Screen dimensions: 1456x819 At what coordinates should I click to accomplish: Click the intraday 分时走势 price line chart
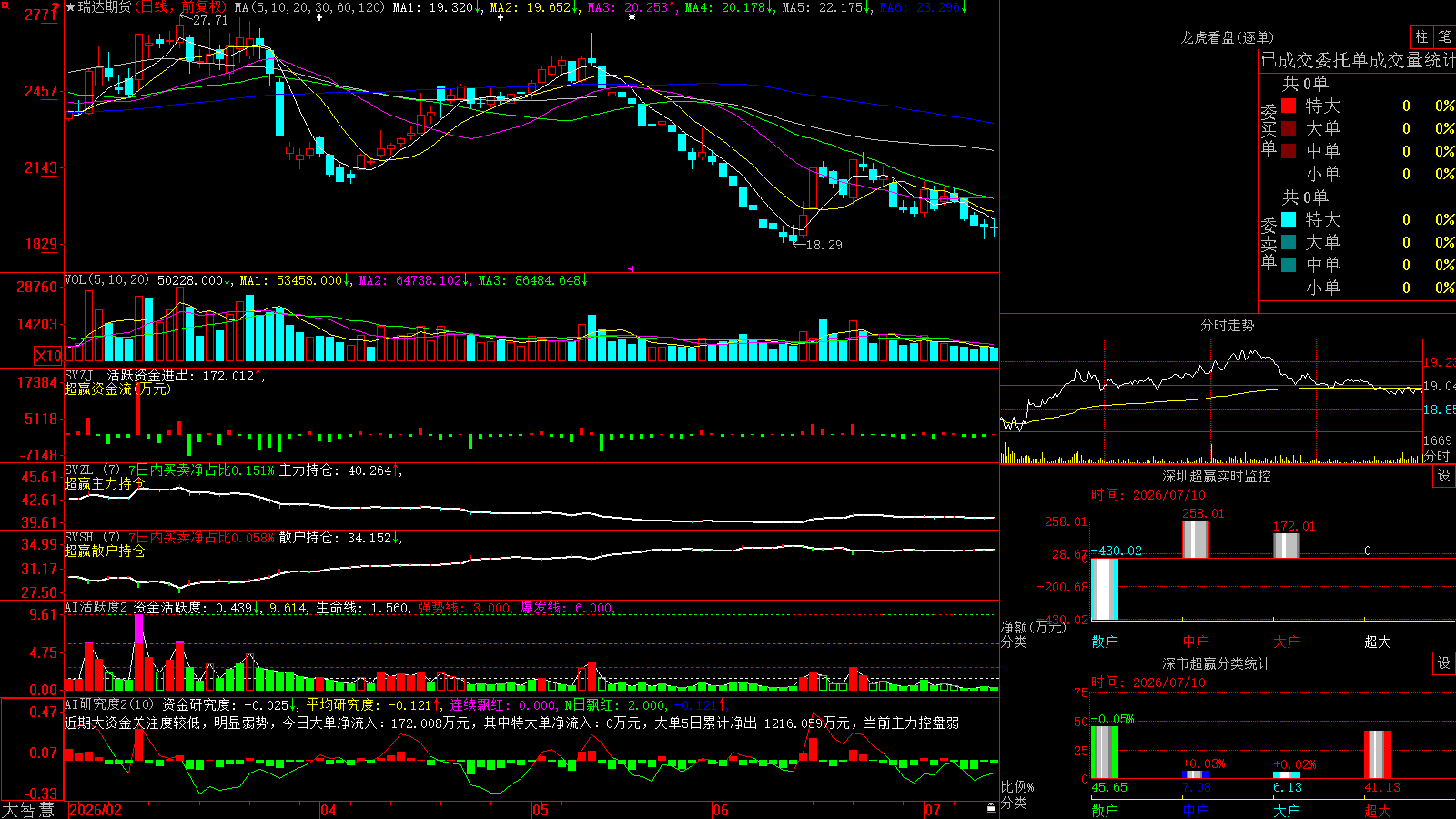[x=1211, y=387]
